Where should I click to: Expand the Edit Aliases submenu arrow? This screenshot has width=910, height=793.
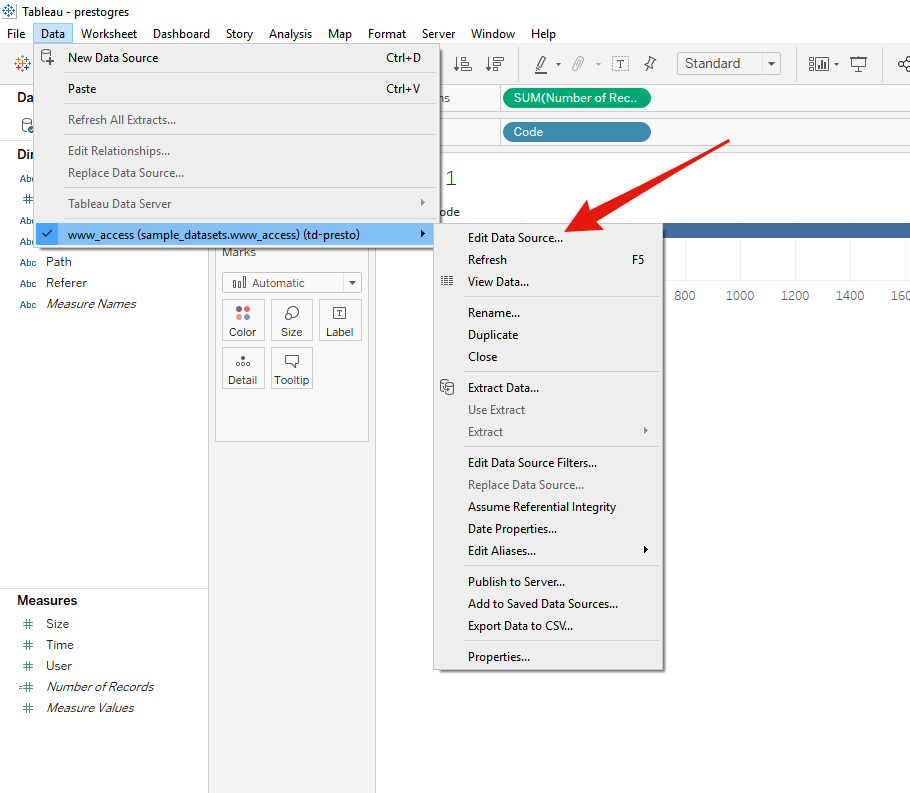click(x=645, y=550)
